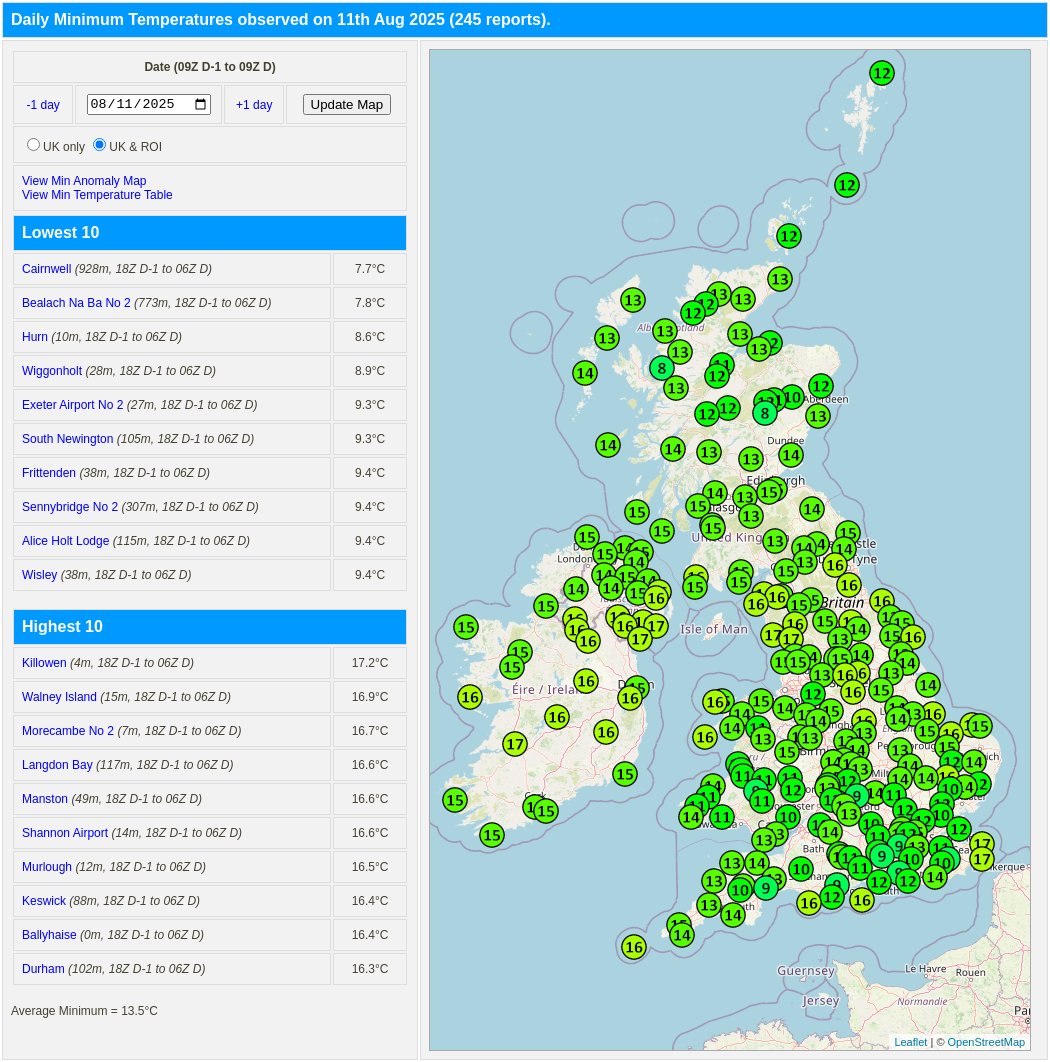Viewport: 1050px width, 1062px height.
Task: Open the Keswick station link
Action: [44, 901]
